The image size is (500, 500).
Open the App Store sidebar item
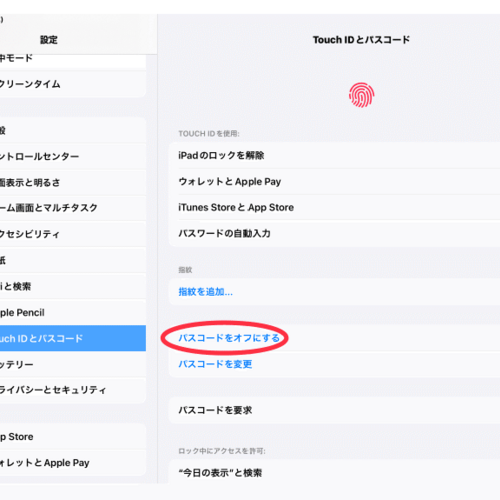coord(73,437)
